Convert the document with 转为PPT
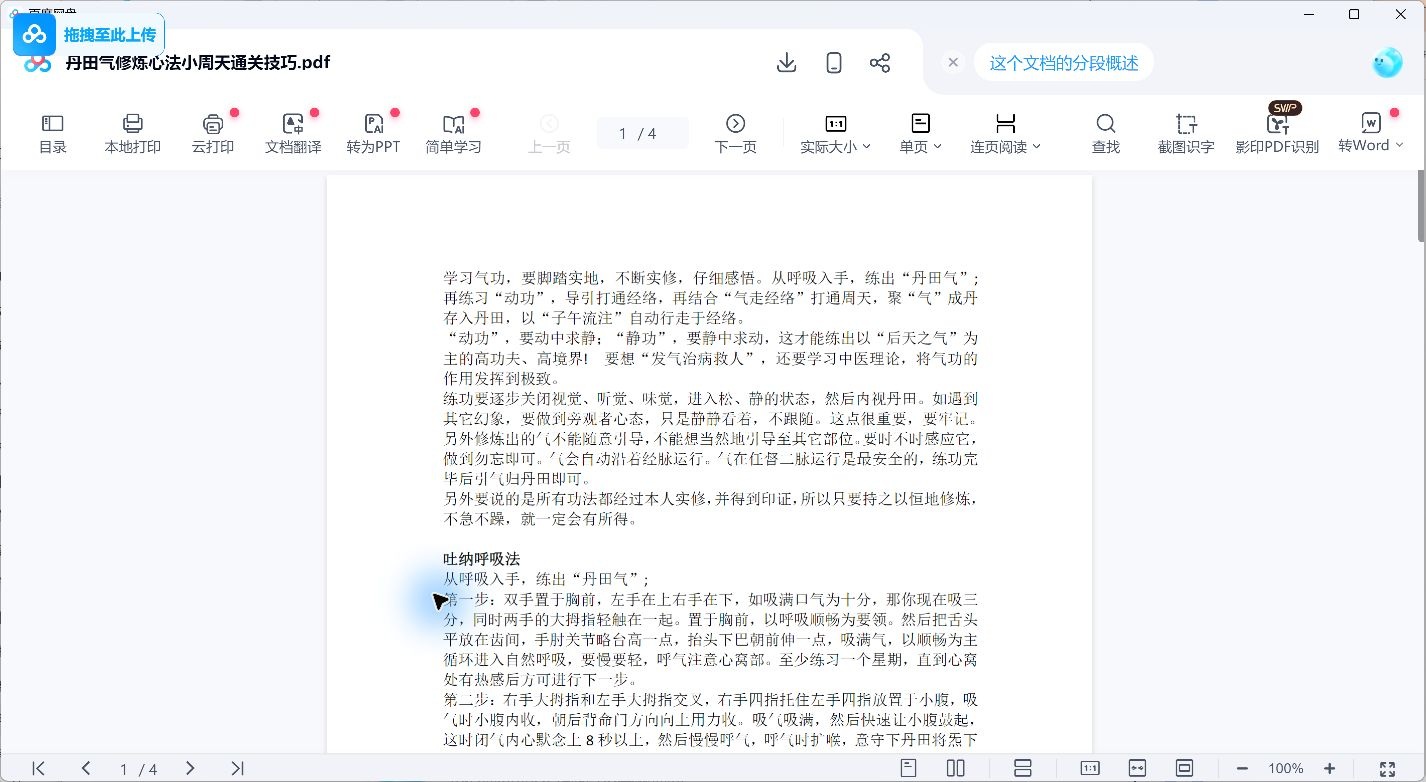1426x782 pixels. [x=373, y=134]
